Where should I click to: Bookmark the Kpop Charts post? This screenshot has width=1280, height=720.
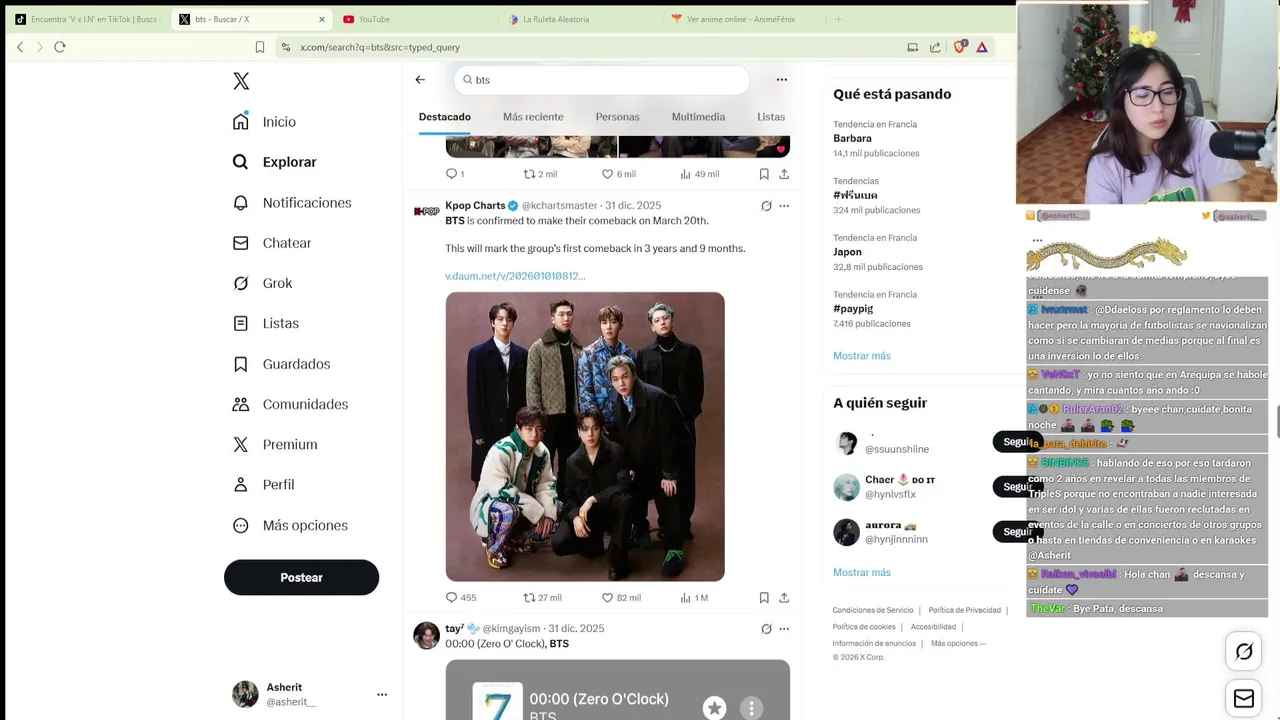764,598
